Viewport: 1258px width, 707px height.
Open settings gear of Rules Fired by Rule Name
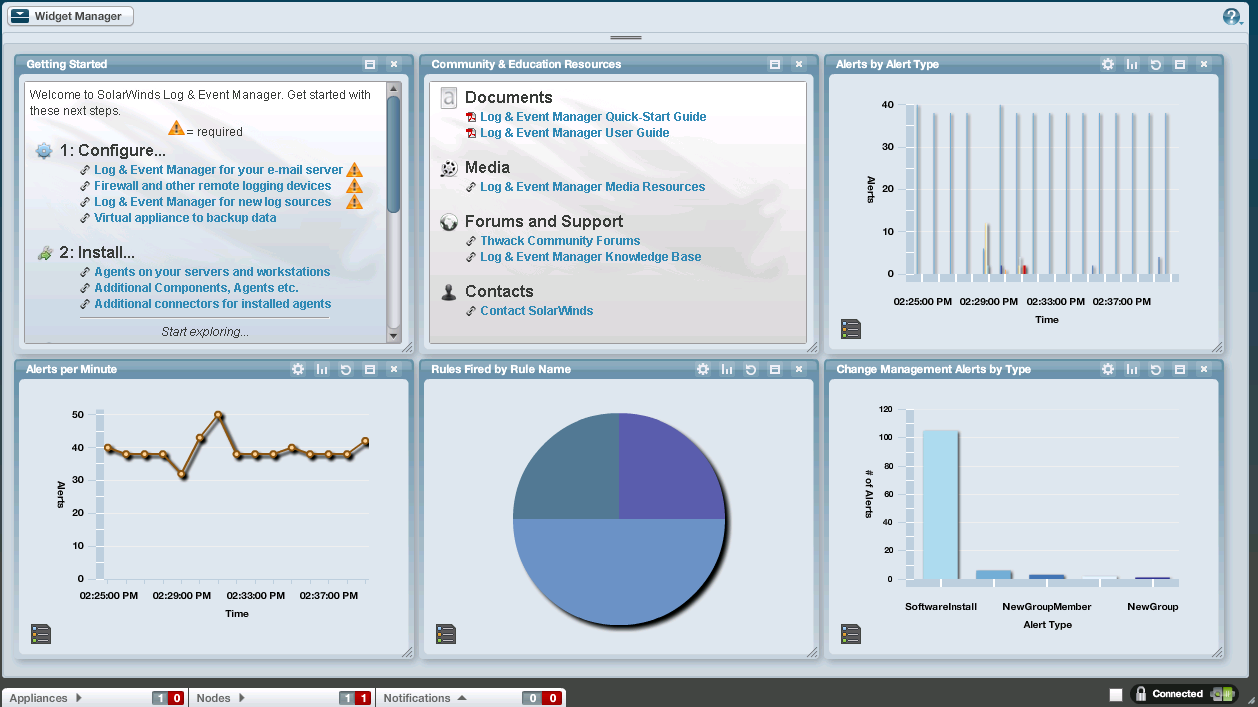click(702, 369)
